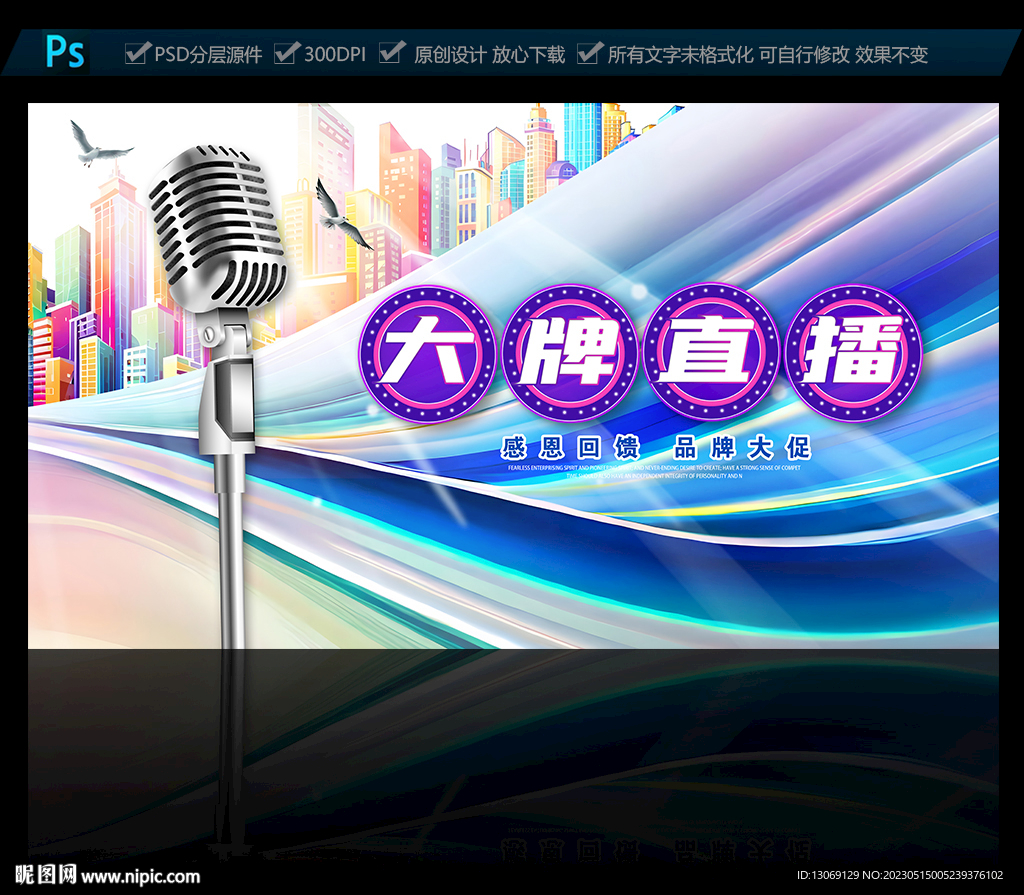The width and height of the screenshot is (1024, 895).
Task: Toggle the PSD分层源件 checkbox
Action: [136, 53]
